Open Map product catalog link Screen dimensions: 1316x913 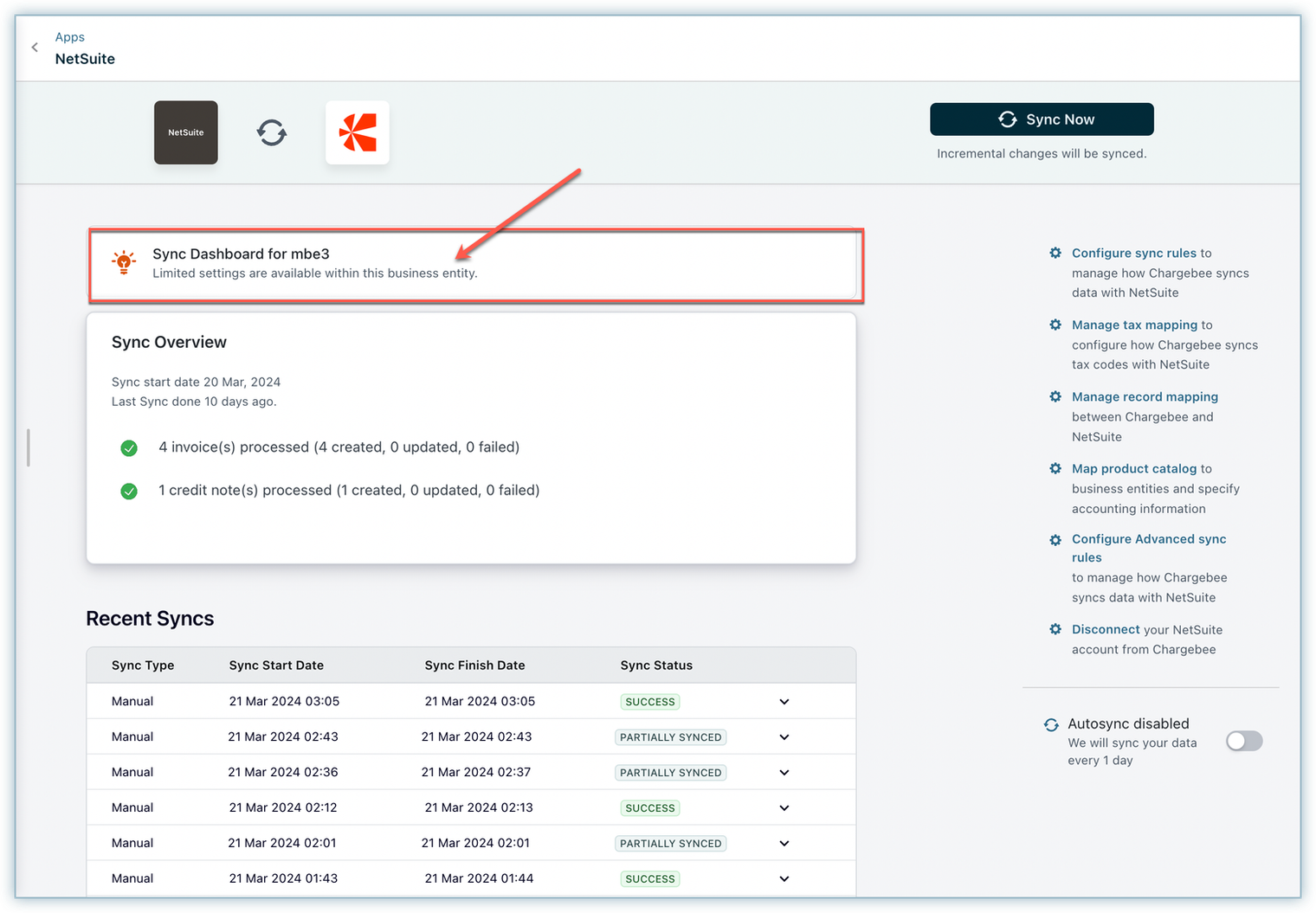coord(1133,469)
